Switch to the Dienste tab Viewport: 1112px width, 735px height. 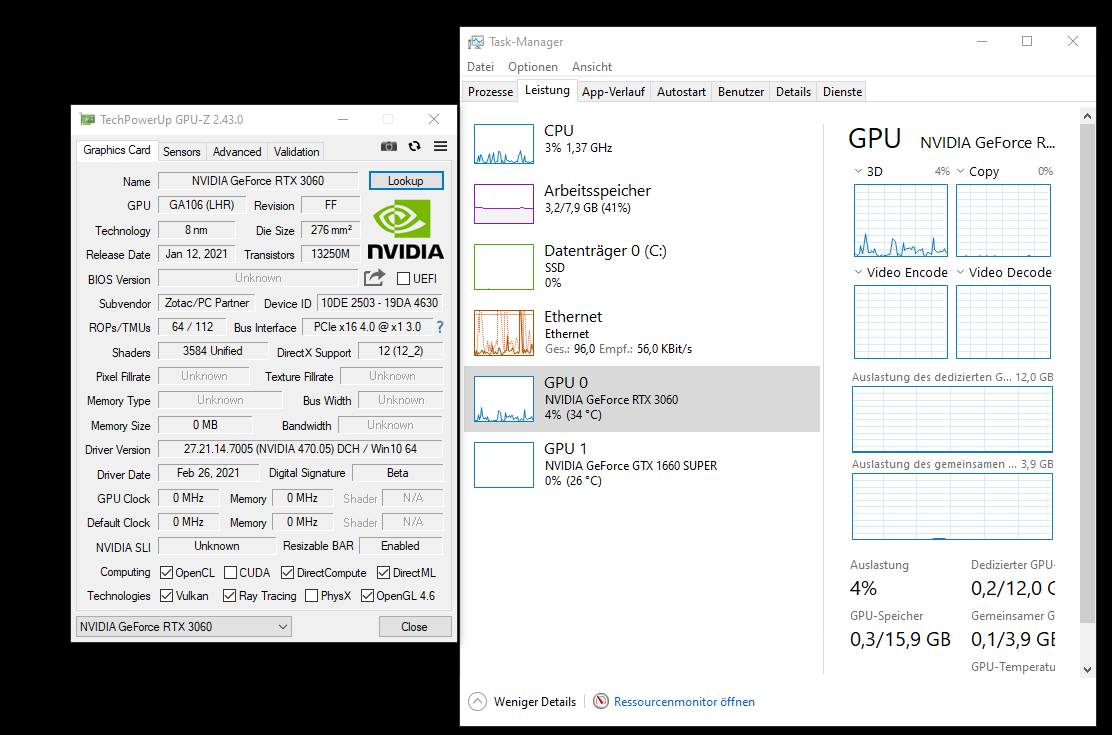(843, 92)
